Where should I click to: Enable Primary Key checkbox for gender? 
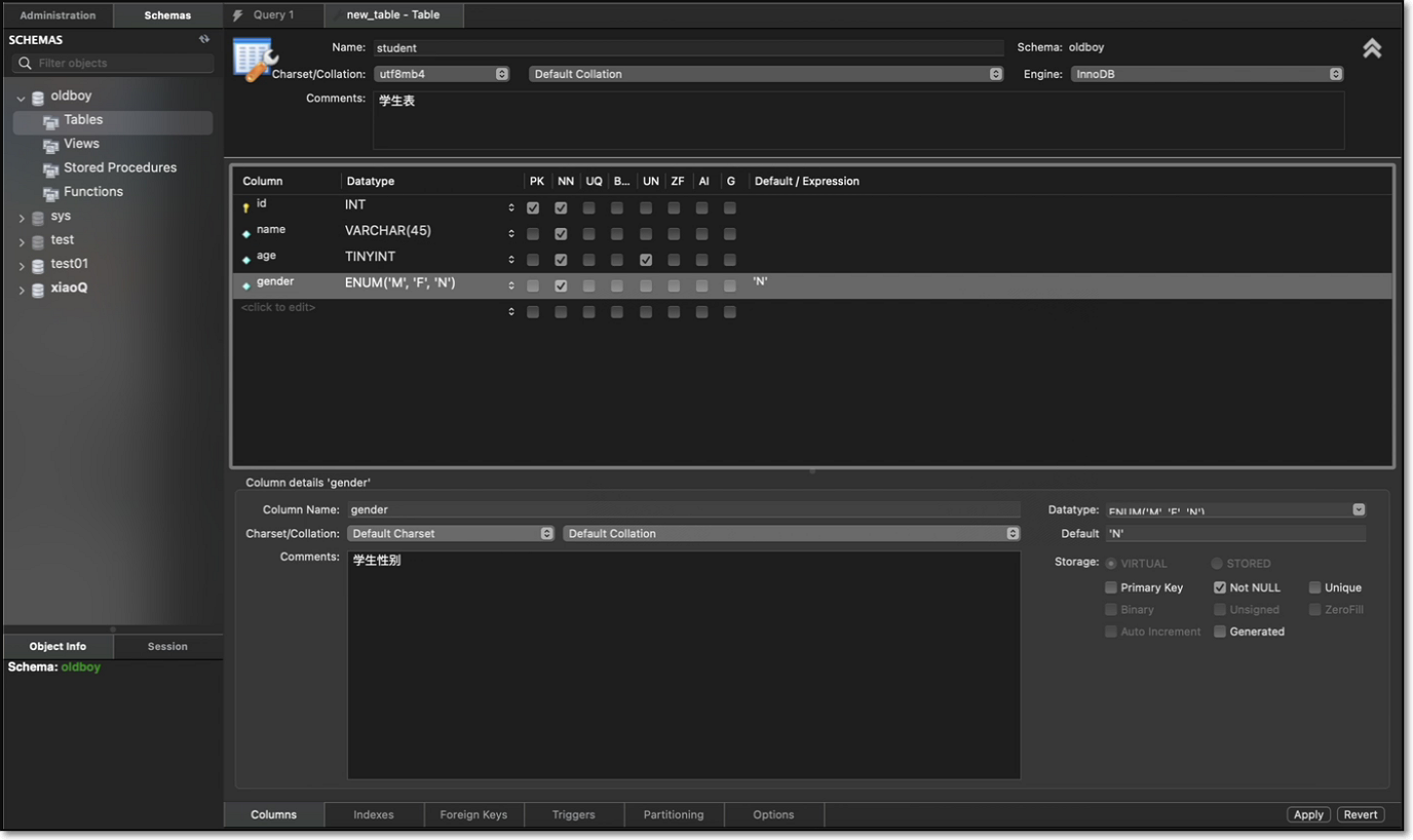(x=1111, y=588)
